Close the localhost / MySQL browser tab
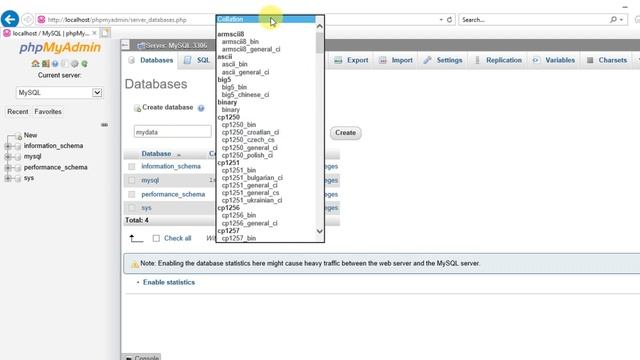This screenshot has width=640, height=360. coord(94,33)
